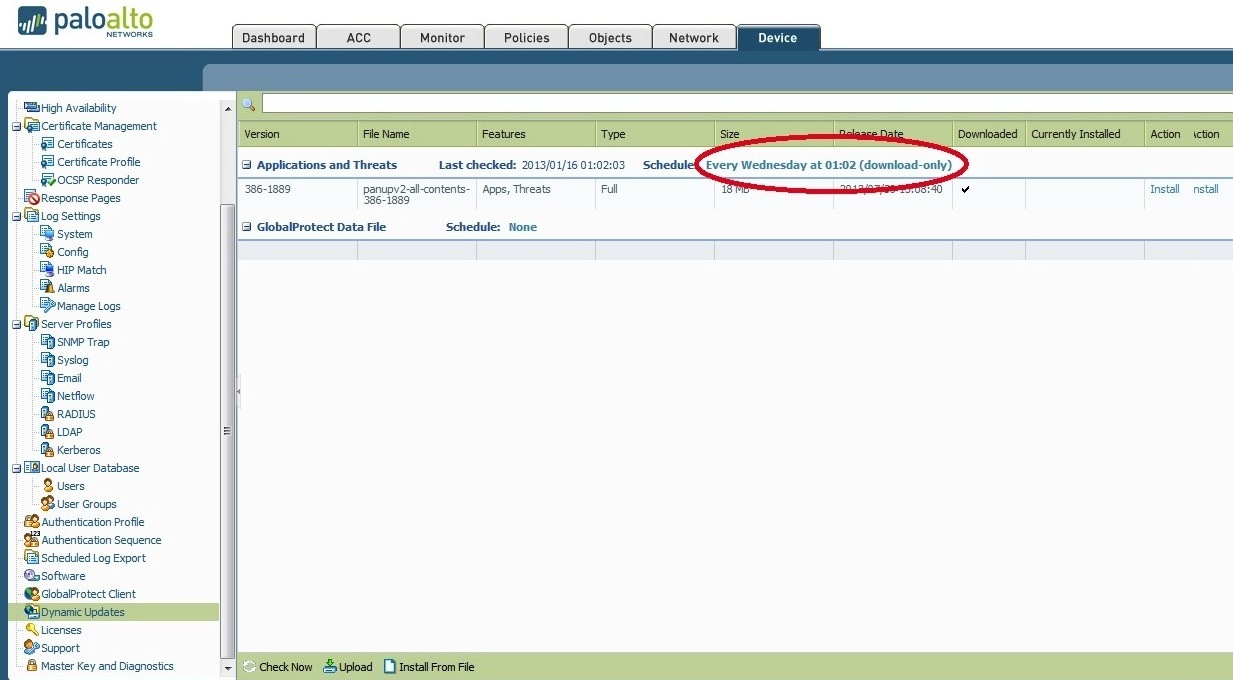Click the Scheduled Log Export icon

[31, 558]
